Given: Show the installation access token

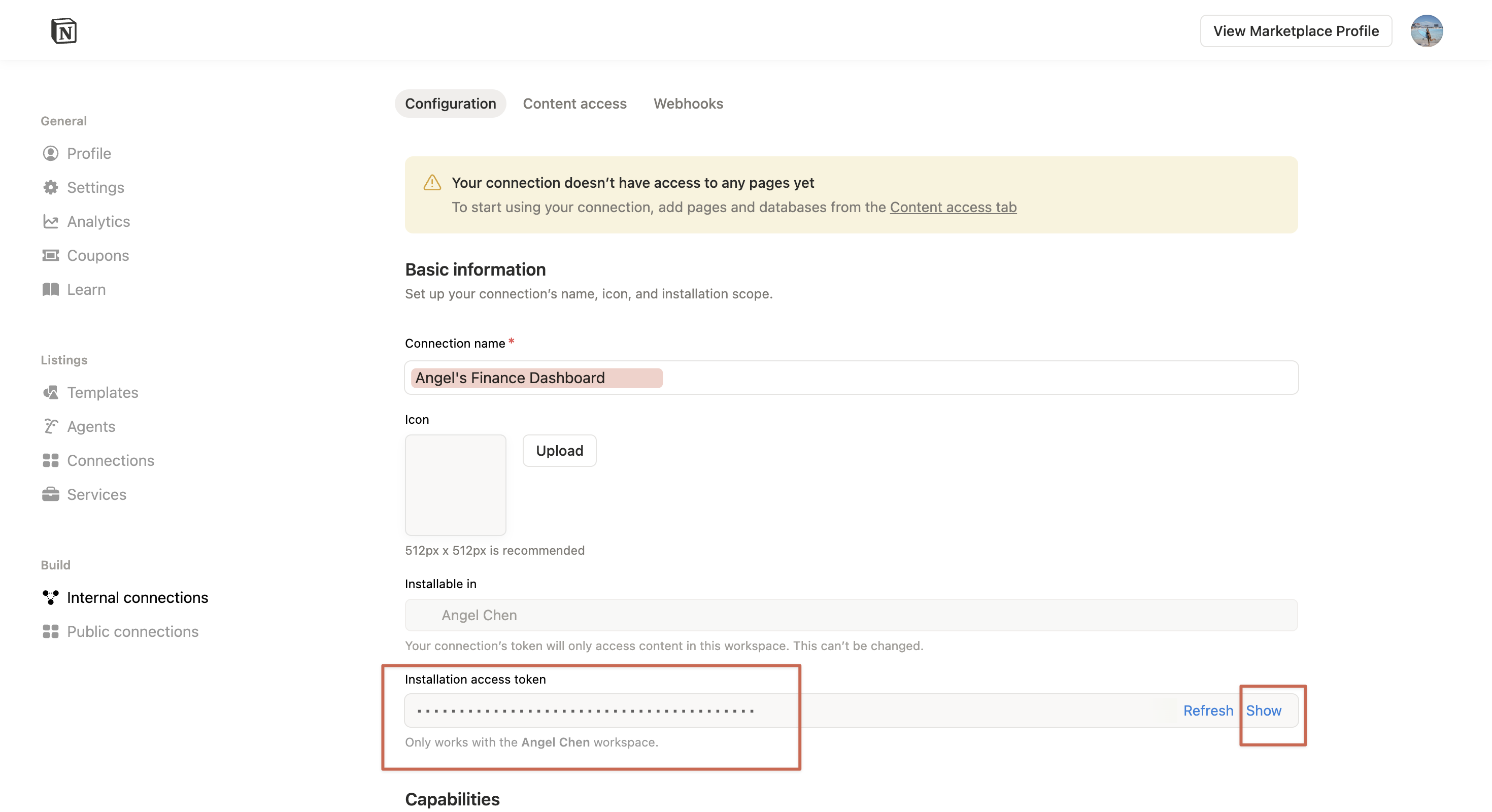Looking at the screenshot, I should pos(1263,710).
